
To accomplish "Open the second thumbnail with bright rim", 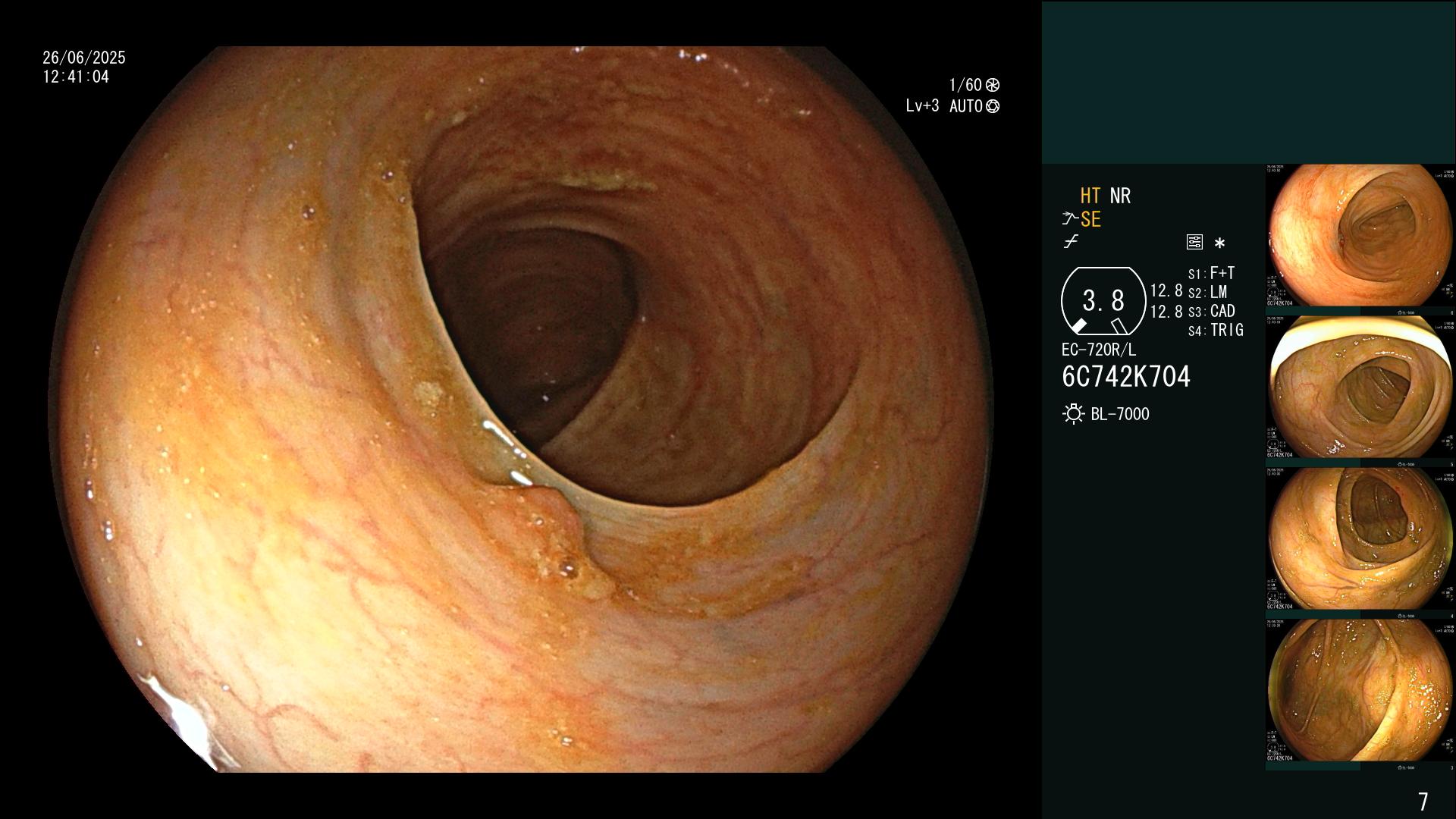I will click(1360, 387).
